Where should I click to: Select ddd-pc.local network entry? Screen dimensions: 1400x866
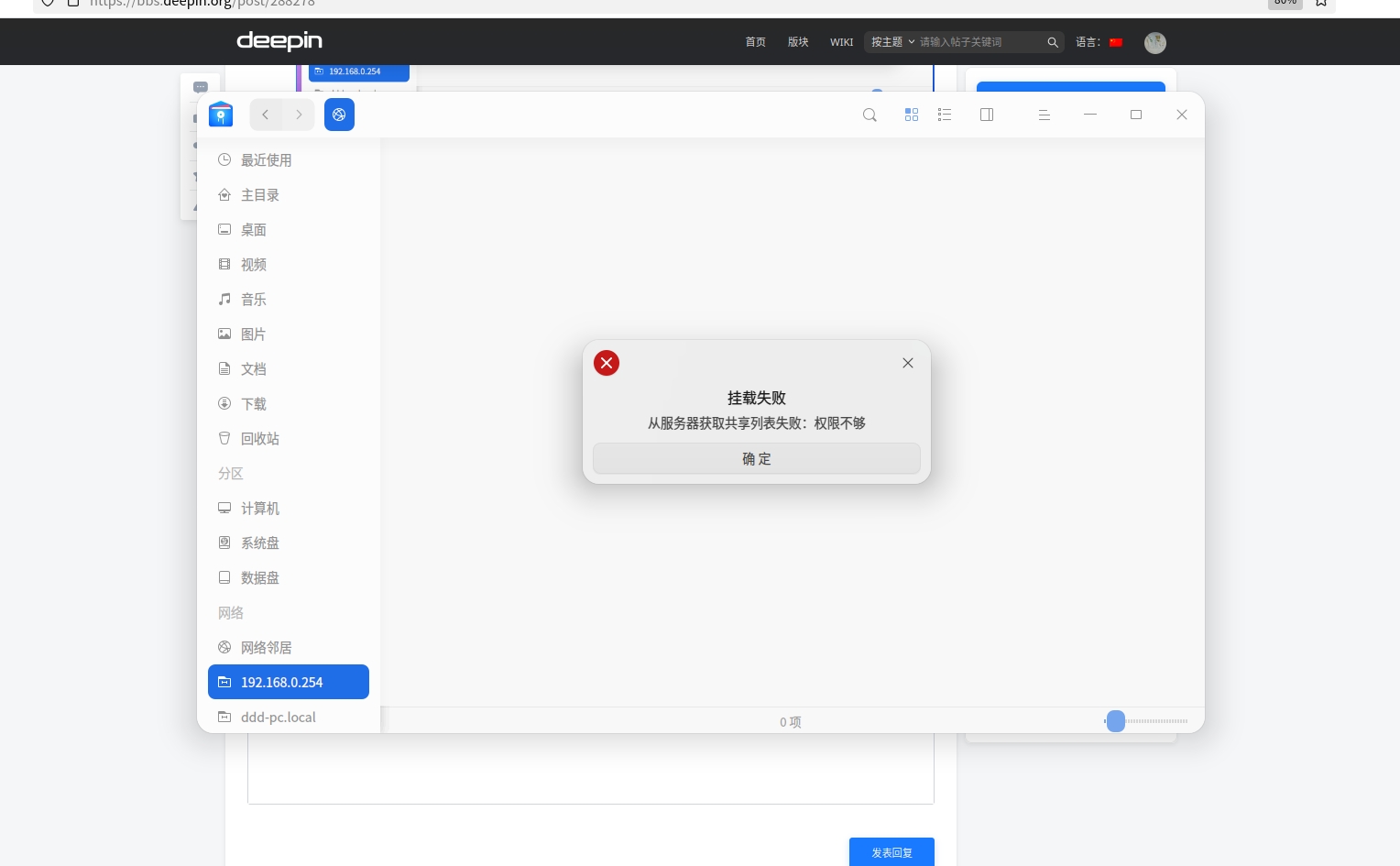pyautogui.click(x=289, y=718)
